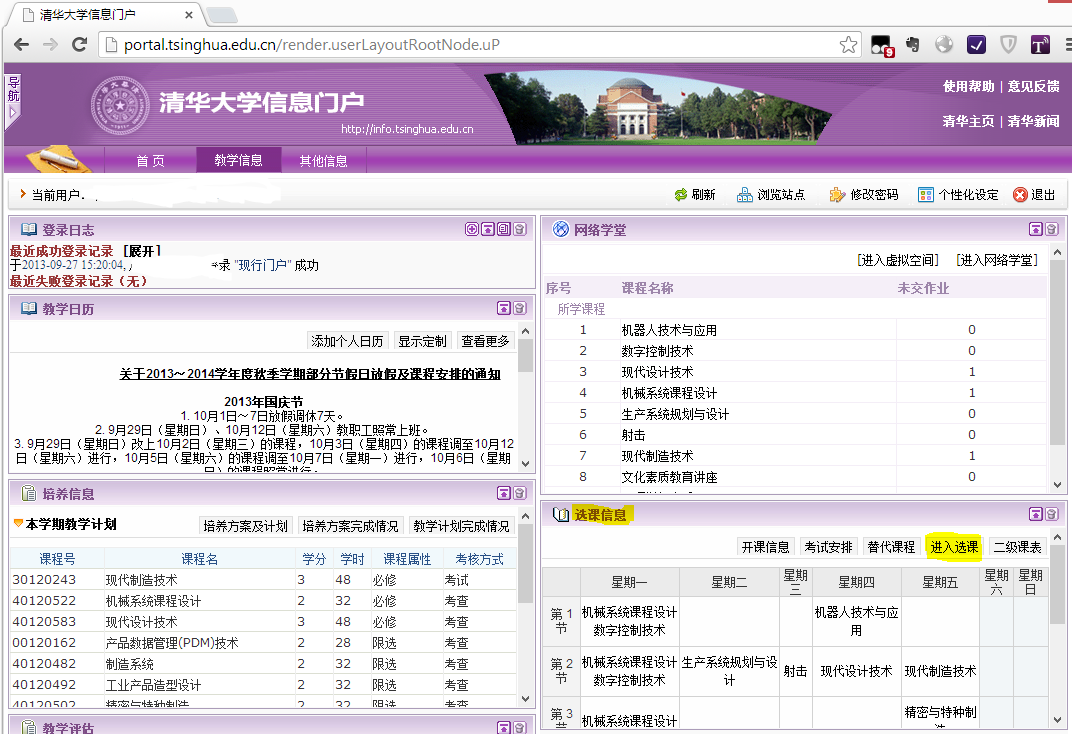Log out with the red 退出 icon
1072x734 pixels.
coord(1020,195)
